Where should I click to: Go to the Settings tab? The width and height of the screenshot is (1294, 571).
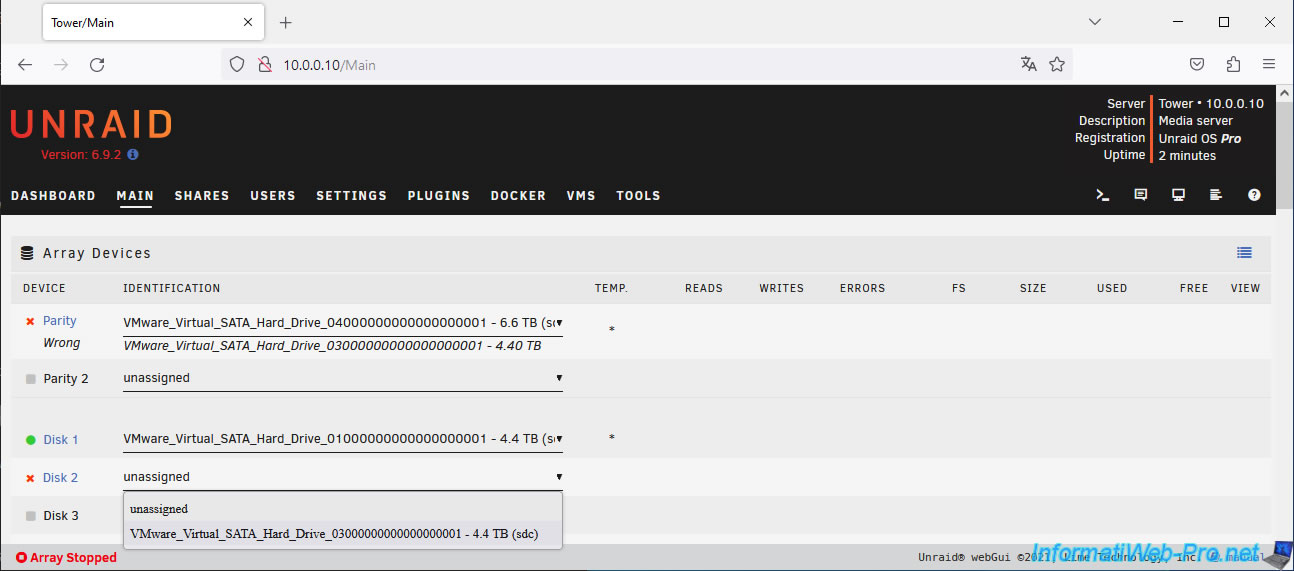[x=351, y=196]
